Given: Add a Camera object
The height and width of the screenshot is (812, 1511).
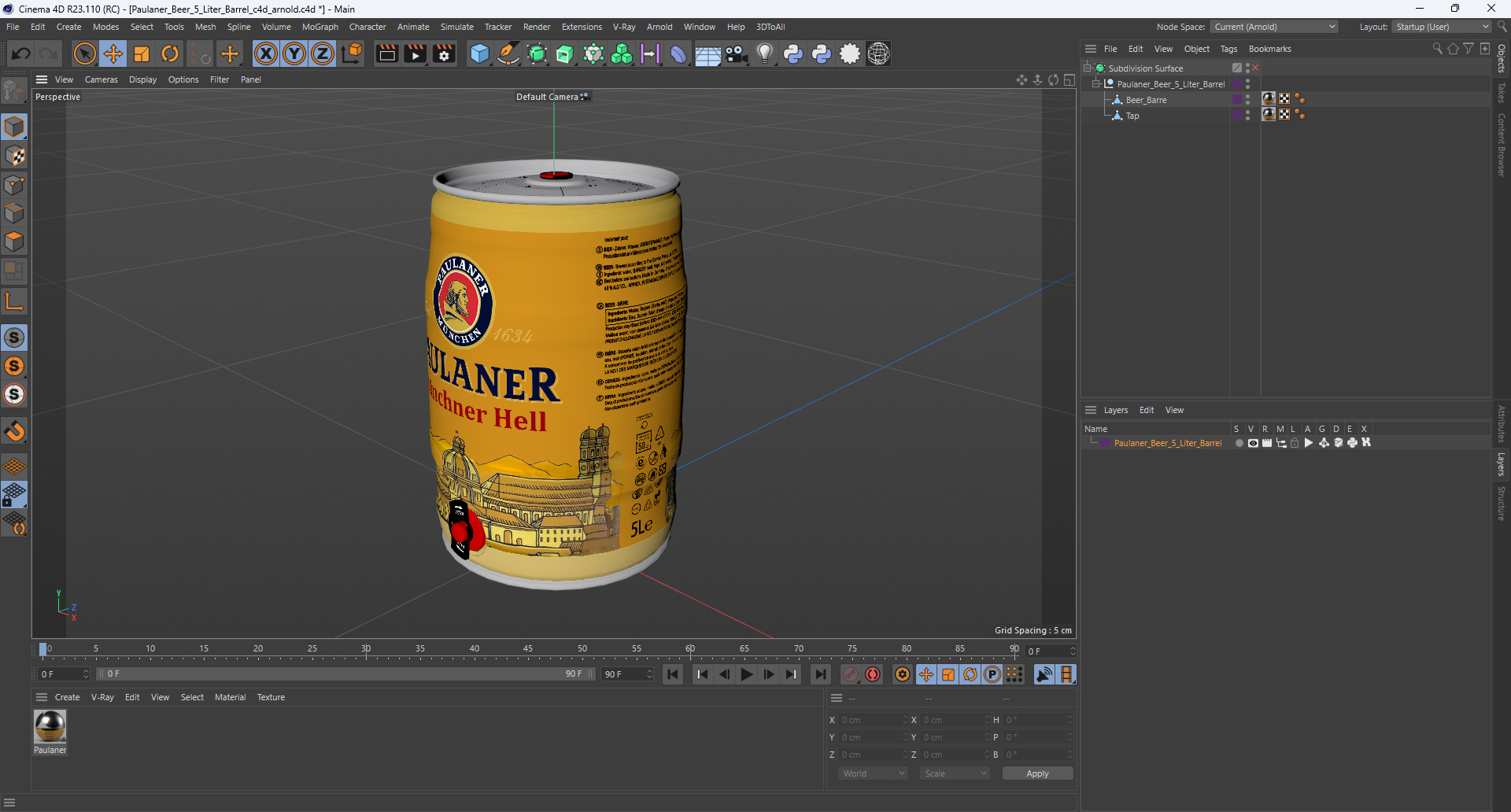Looking at the screenshot, I should point(737,54).
